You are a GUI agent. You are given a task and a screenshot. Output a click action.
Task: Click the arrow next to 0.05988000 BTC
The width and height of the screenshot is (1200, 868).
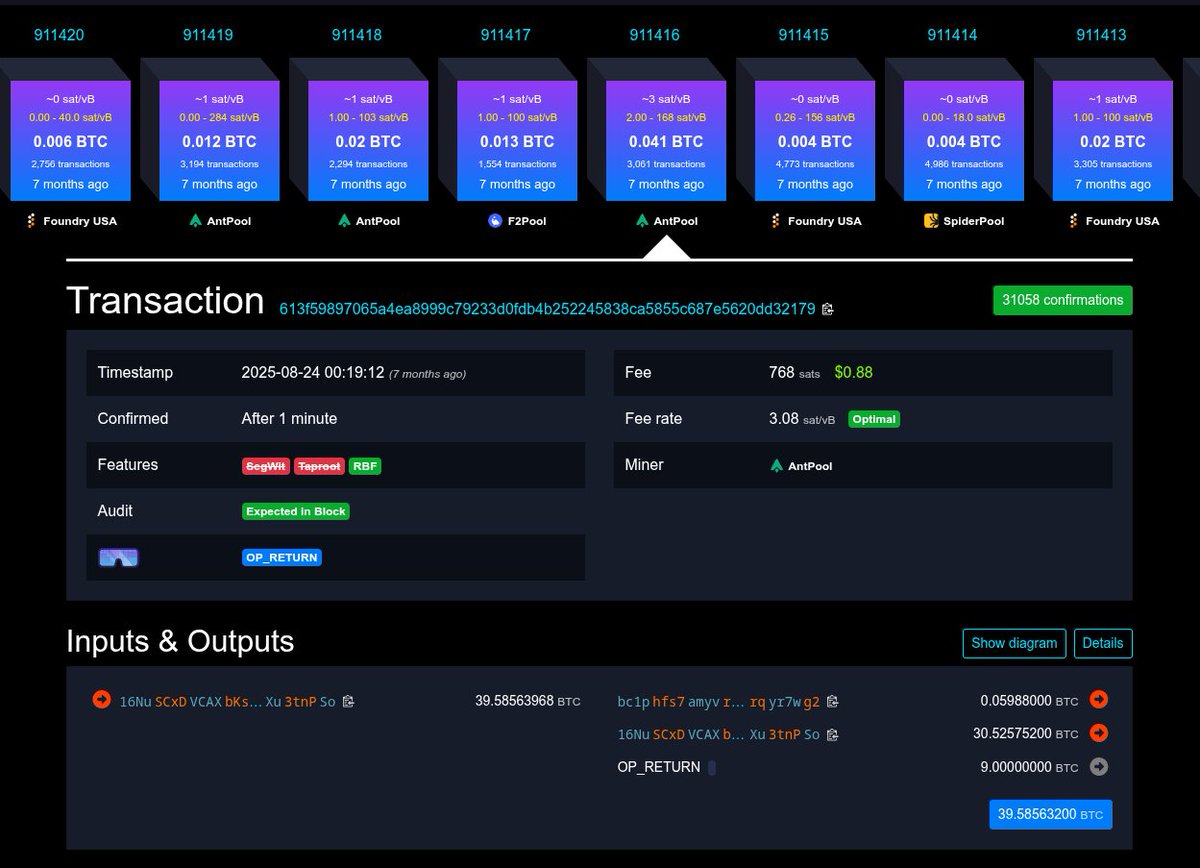click(1099, 699)
